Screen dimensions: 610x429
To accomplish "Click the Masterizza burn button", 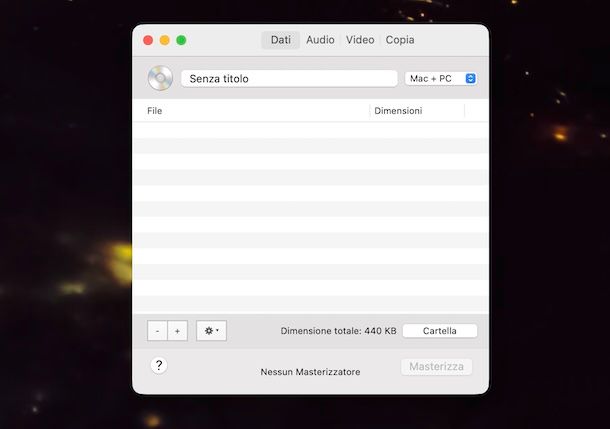I will [436, 367].
